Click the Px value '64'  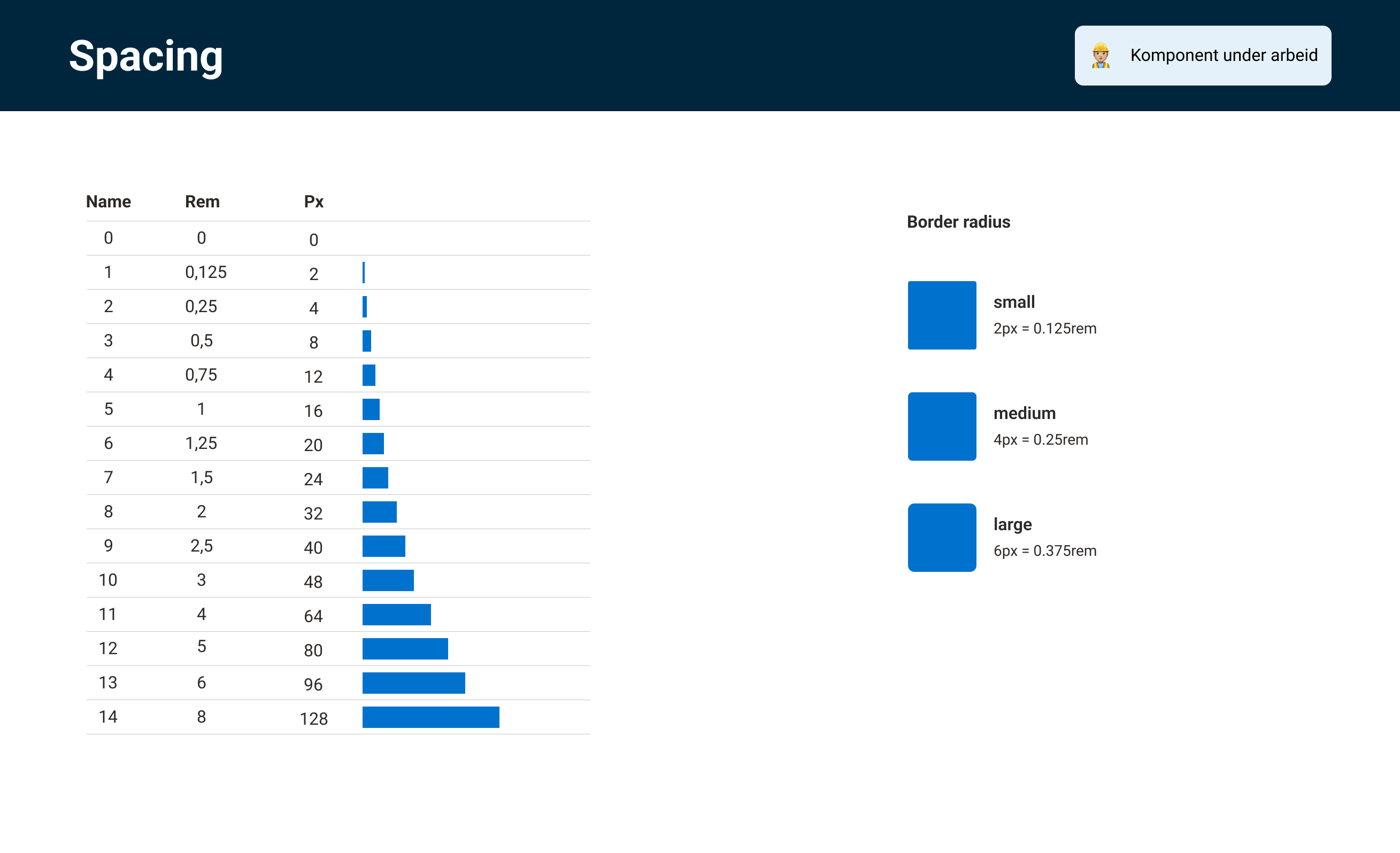pos(313,616)
